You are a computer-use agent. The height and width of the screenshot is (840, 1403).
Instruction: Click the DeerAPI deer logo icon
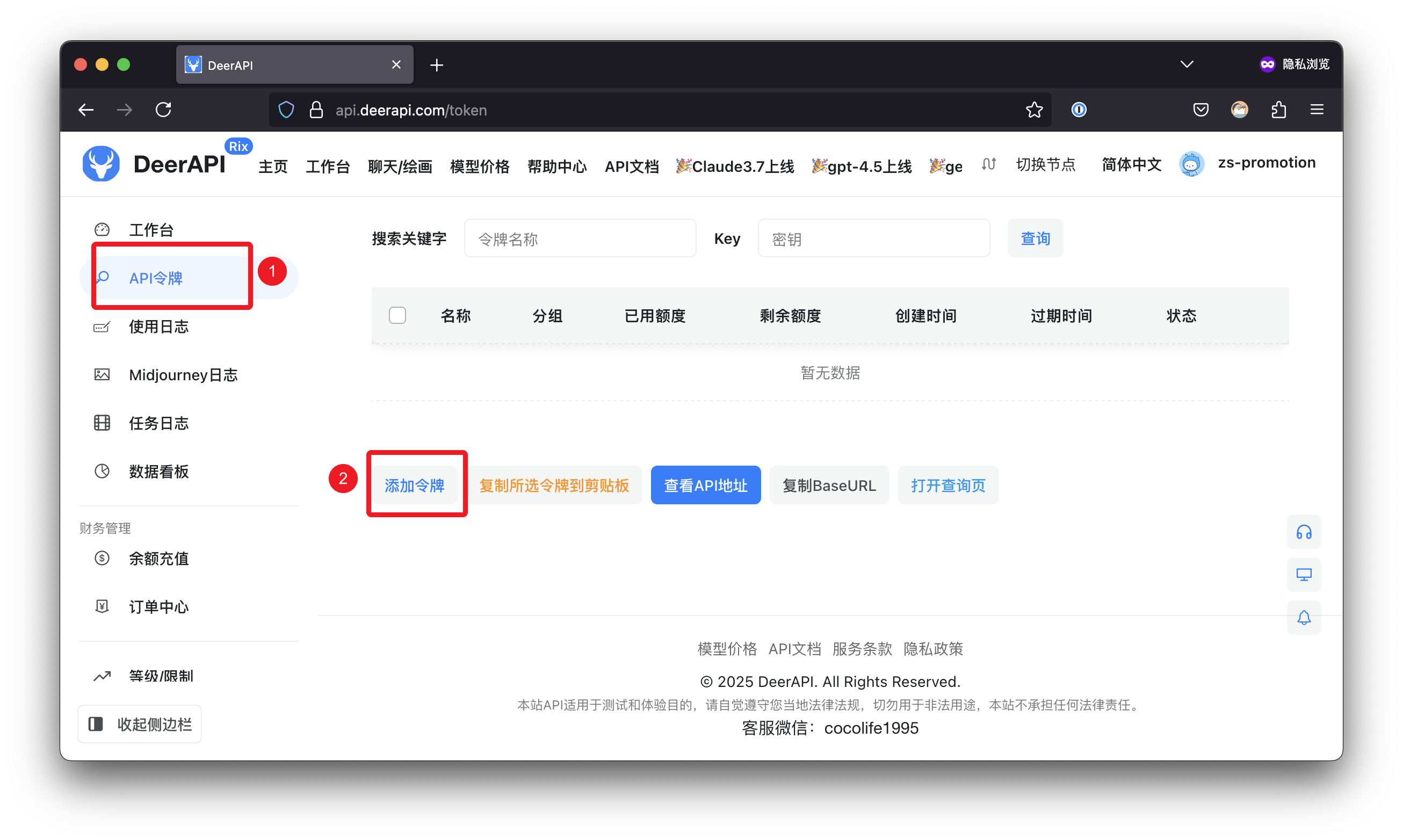(101, 164)
